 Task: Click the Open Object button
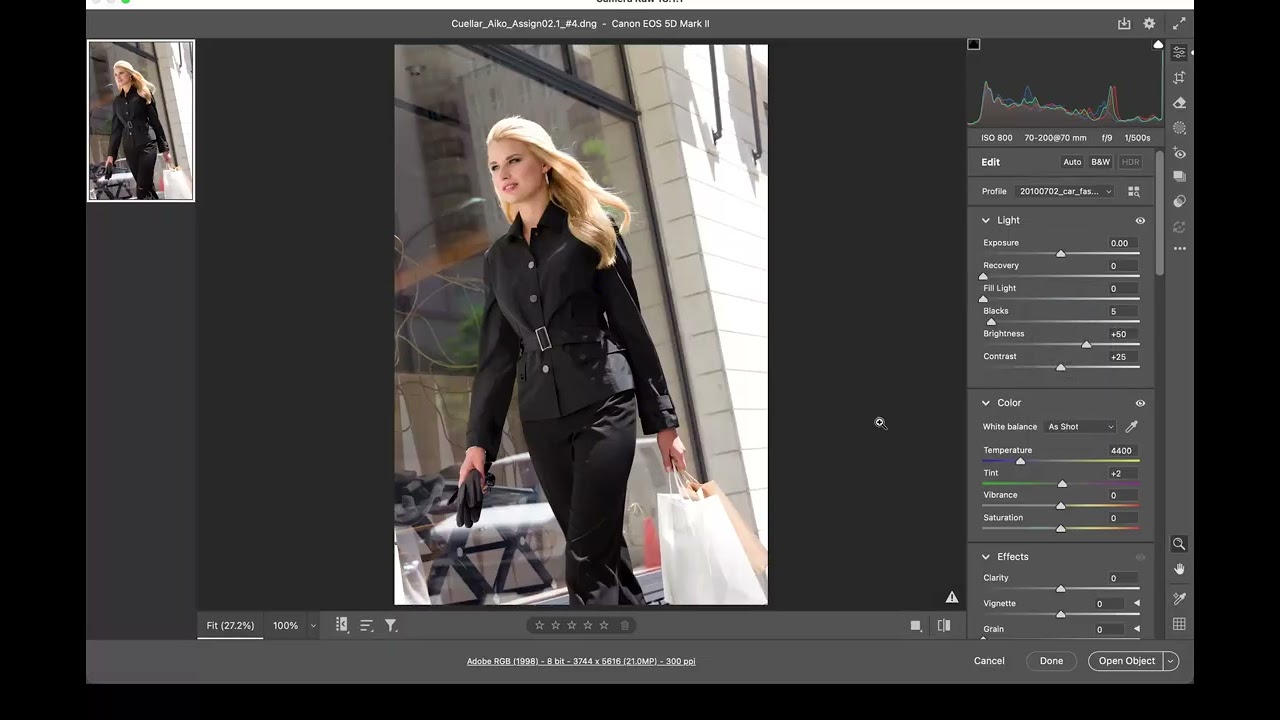[x=1126, y=661]
